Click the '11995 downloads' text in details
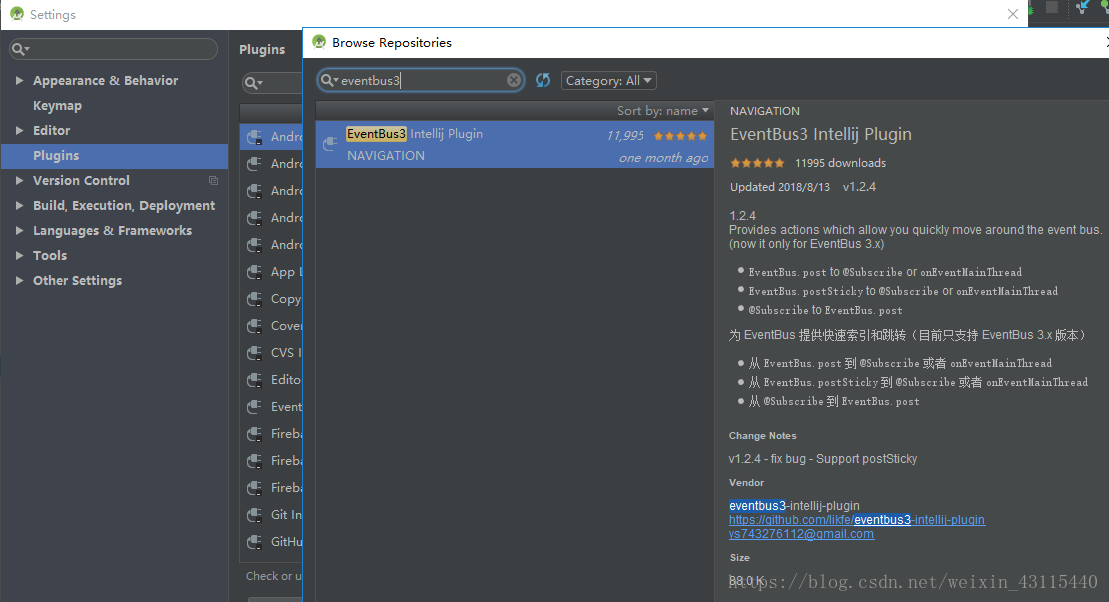The width and height of the screenshot is (1109, 602). pos(840,163)
